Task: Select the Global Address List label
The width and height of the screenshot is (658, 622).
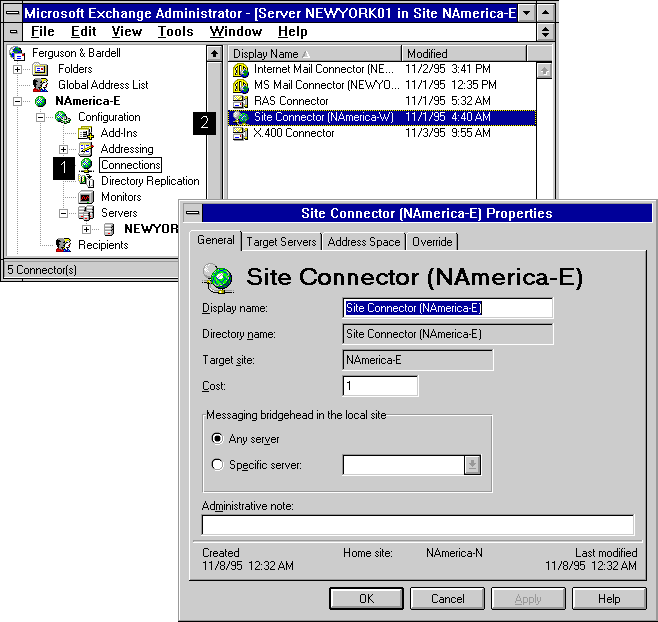Action: click(x=103, y=85)
